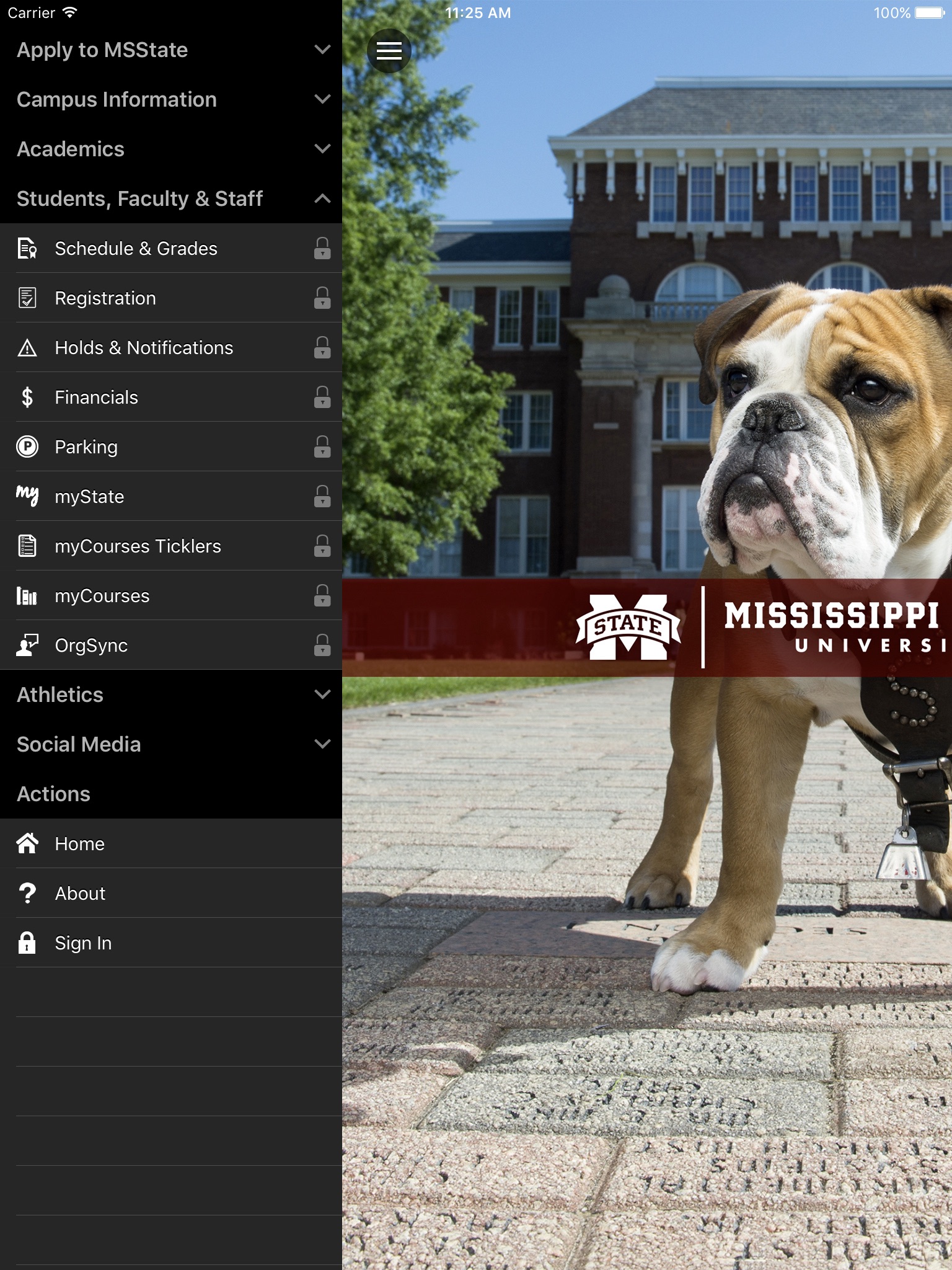Screen dimensions: 952x1270
Task: Click the OrgSync person icon
Action: 27,645
